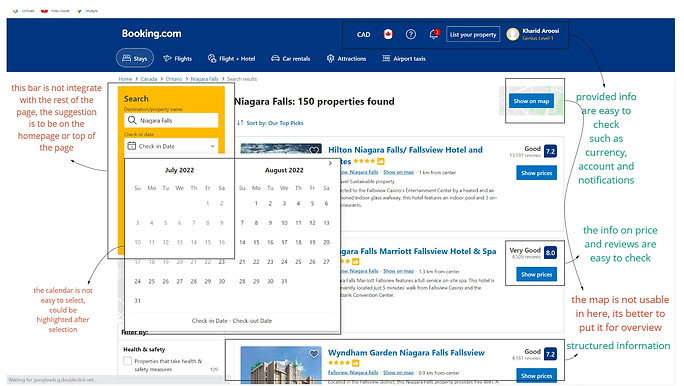
Task: Click Show prices for Hilton Niagara Falls
Action: tap(536, 173)
